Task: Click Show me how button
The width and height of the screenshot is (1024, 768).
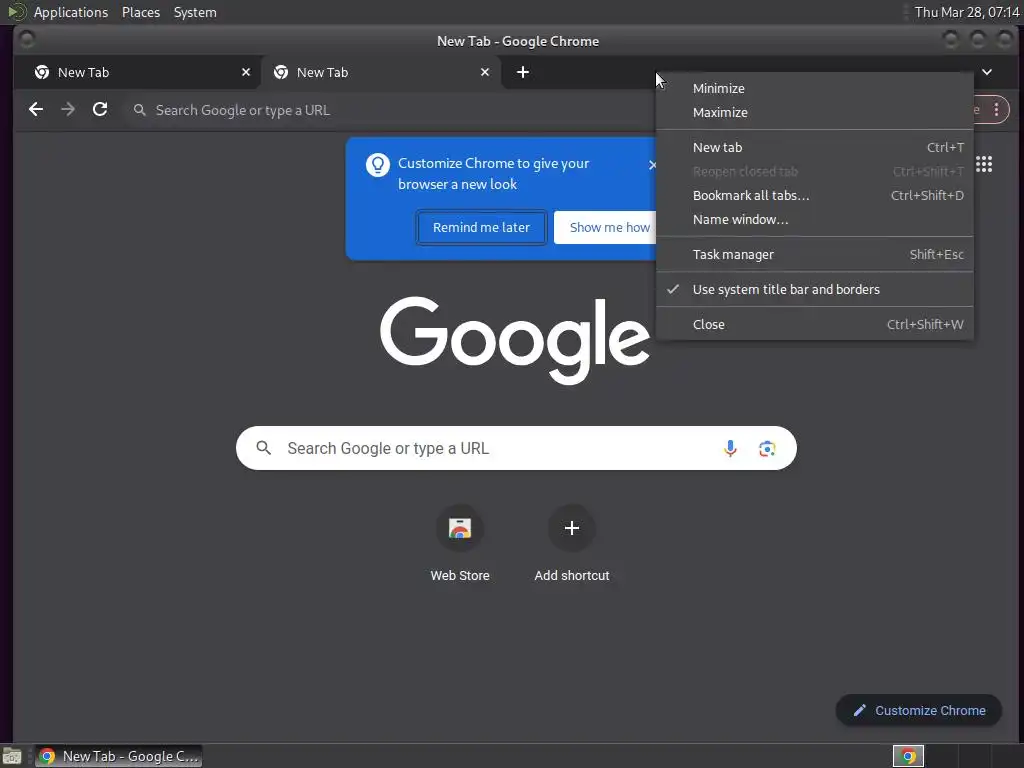Action: tap(605, 227)
